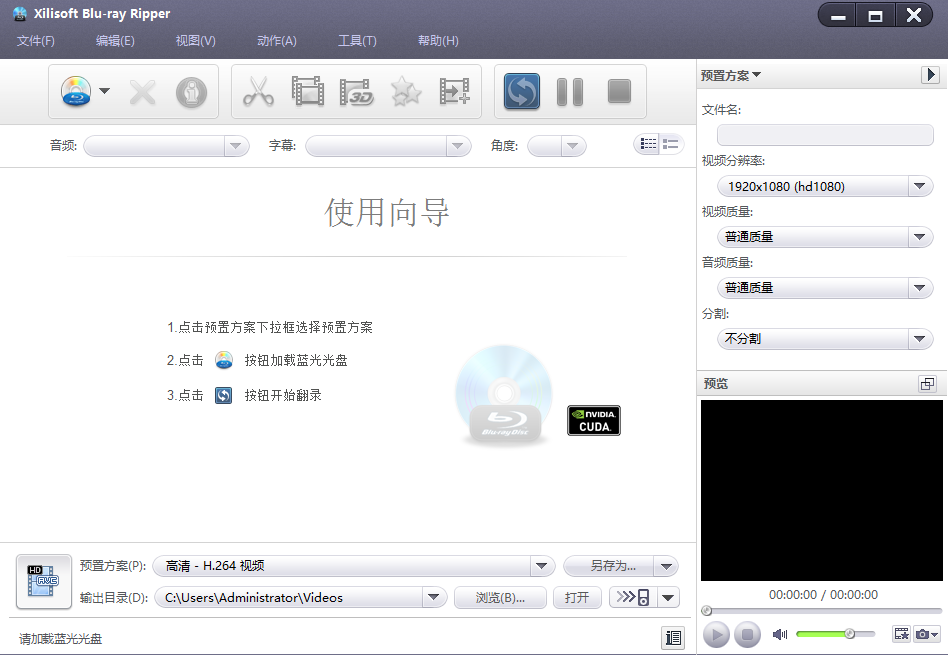Open the snapshot options arrow
948x655 pixels.
pos(935,634)
